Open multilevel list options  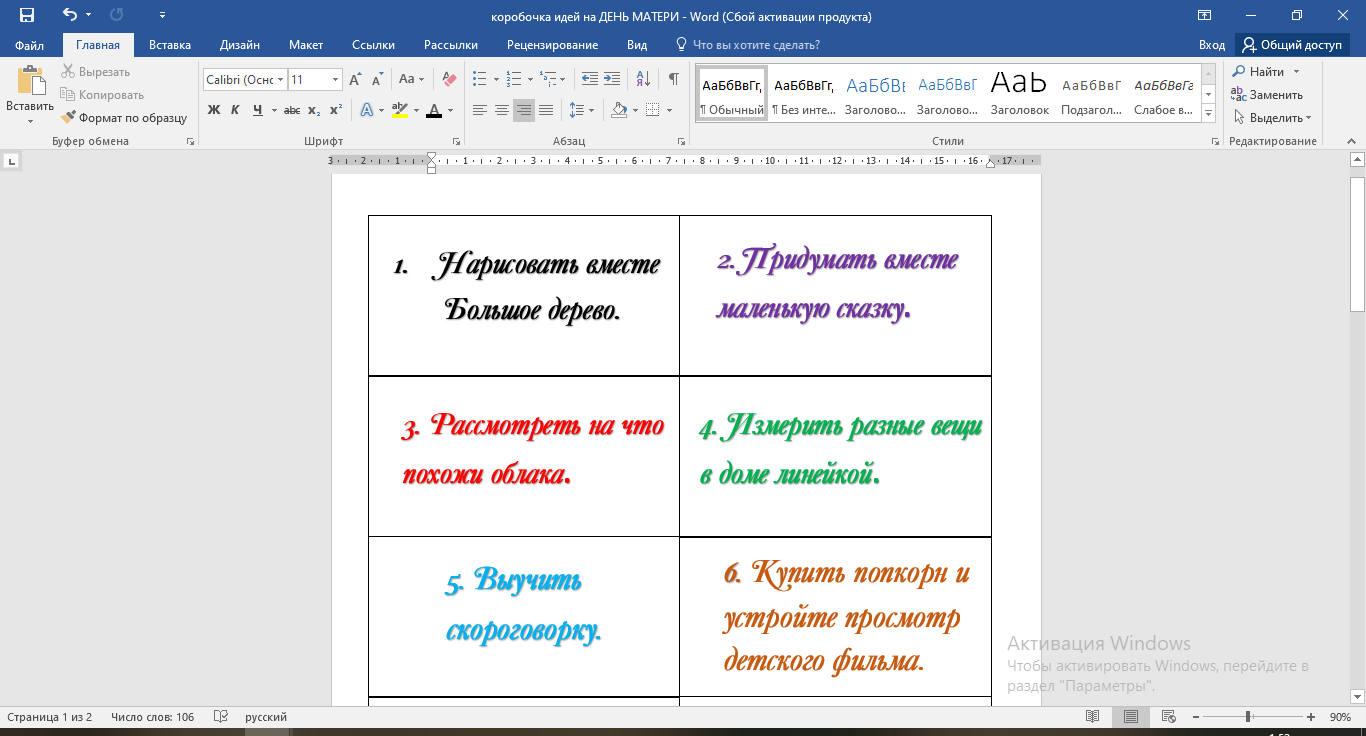pos(548,79)
